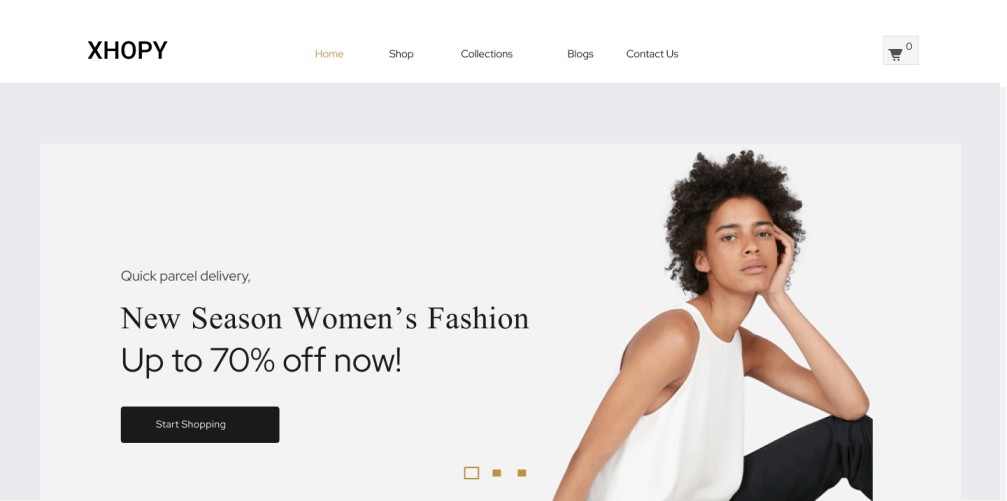The height and width of the screenshot is (501, 1007).
Task: Click the model's curly hair
Action: pyautogui.click(x=732, y=186)
